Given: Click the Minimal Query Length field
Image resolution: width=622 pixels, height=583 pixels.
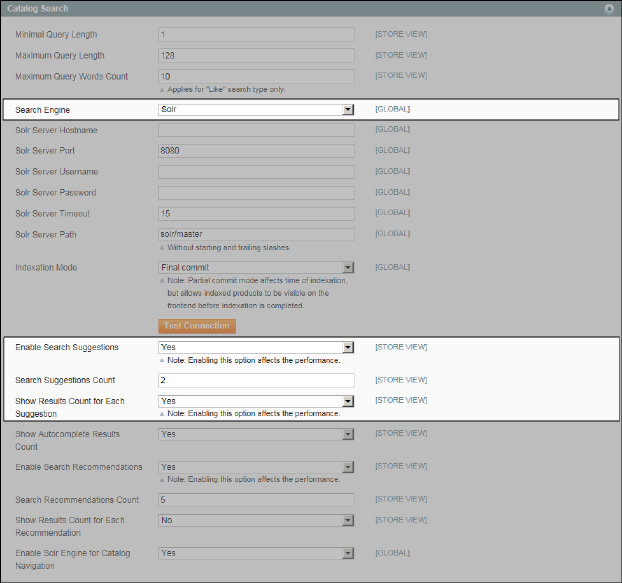Looking at the screenshot, I should point(256,35).
